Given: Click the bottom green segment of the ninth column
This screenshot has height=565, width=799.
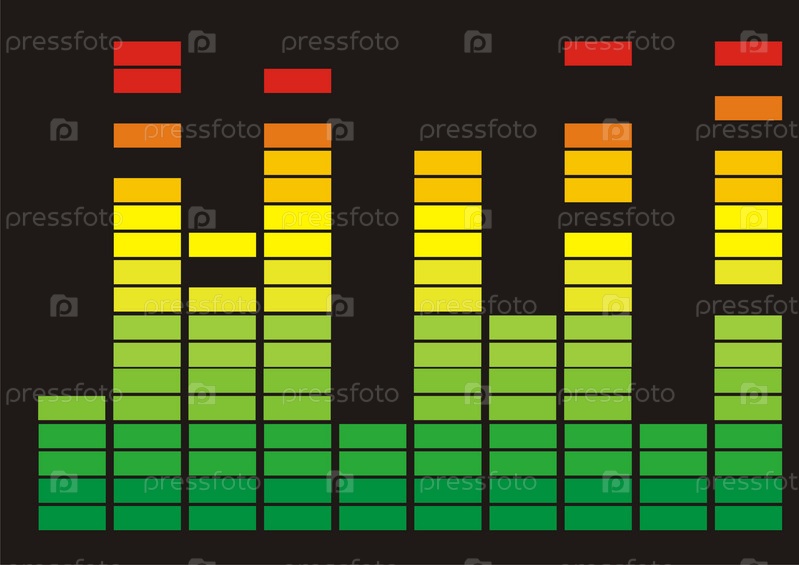Looking at the screenshot, I should 673,517.
